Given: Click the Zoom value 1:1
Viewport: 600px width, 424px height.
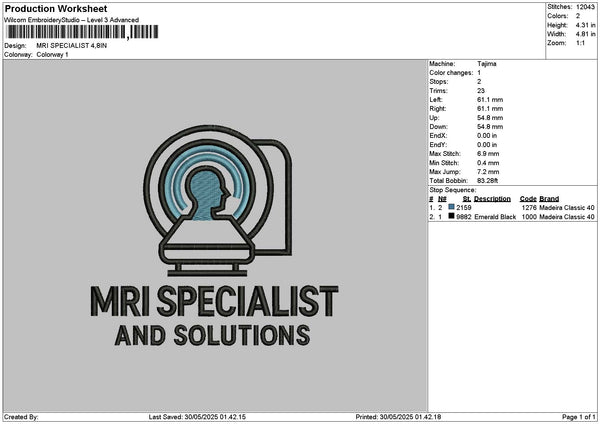Looking at the screenshot, I should click(x=580, y=43).
